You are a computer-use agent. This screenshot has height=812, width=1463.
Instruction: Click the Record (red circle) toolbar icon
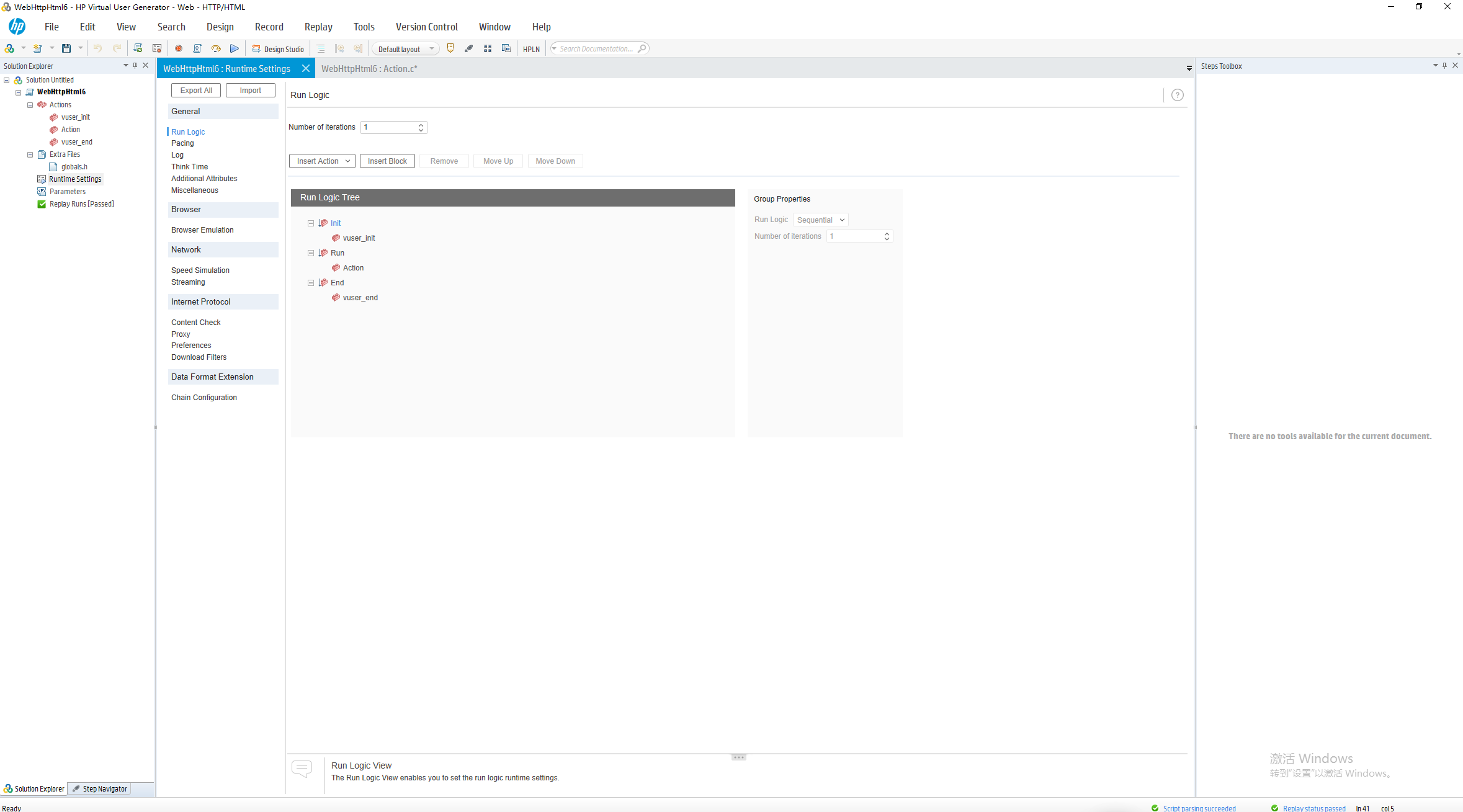[179, 48]
